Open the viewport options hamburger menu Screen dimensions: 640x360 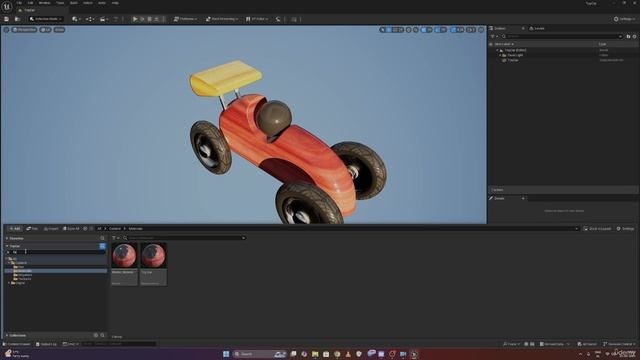[6, 30]
